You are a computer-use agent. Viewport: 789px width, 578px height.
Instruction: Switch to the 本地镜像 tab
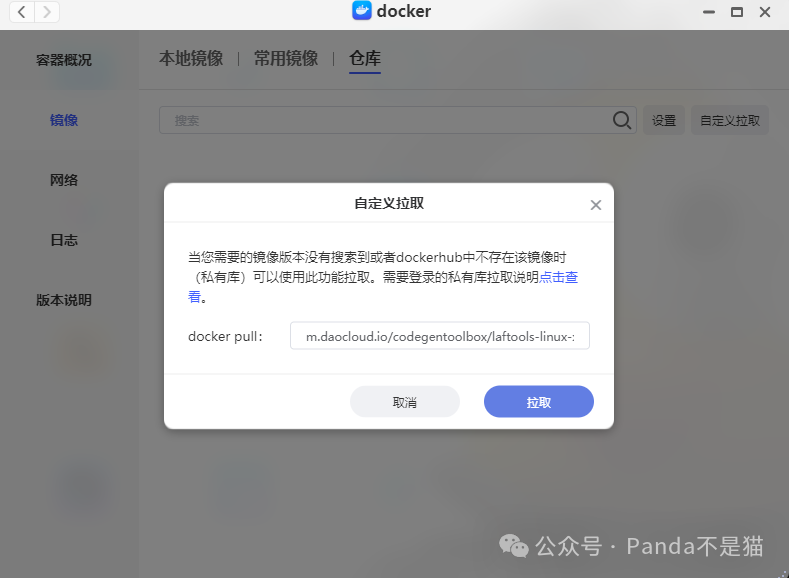coord(191,58)
